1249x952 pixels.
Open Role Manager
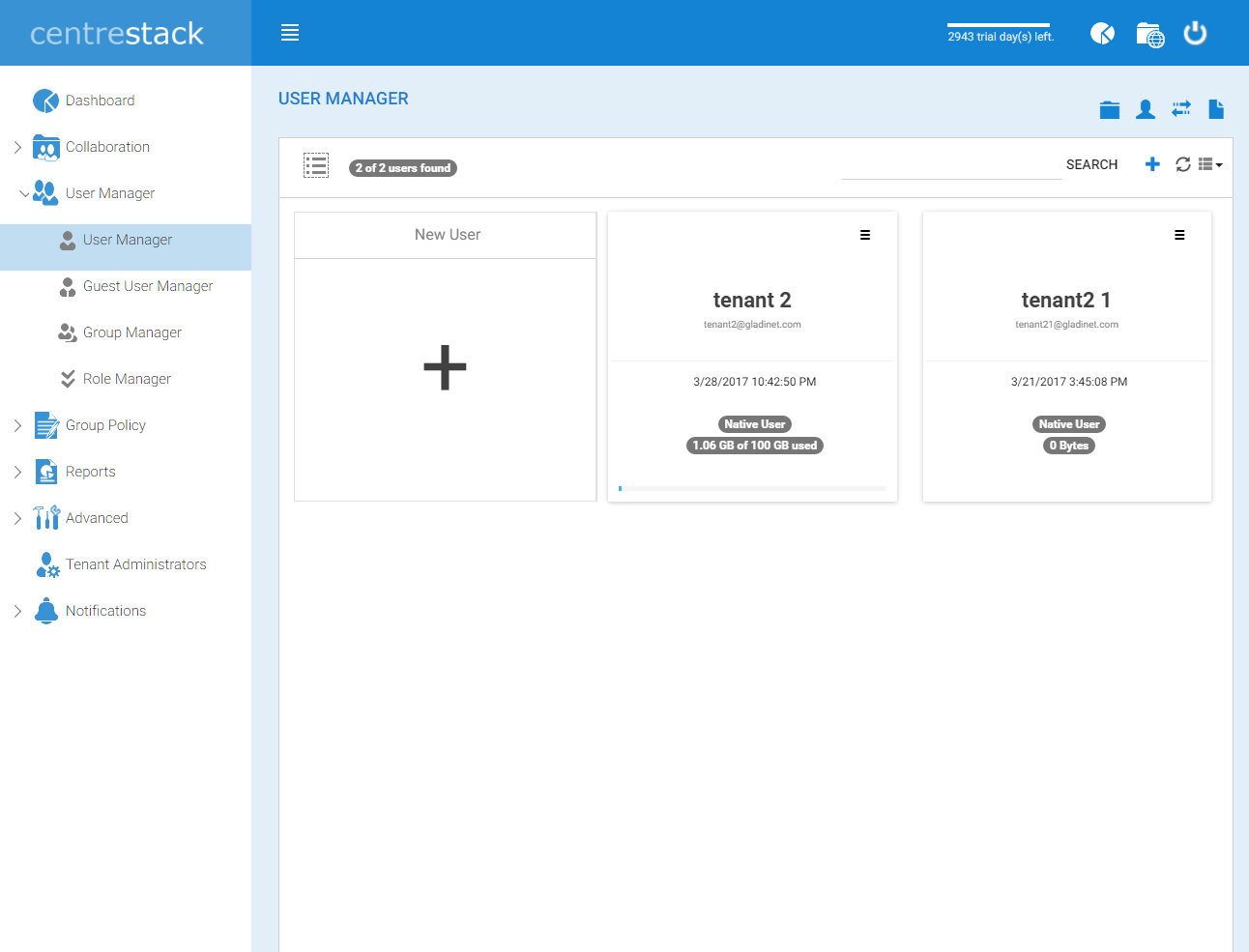coord(127,379)
